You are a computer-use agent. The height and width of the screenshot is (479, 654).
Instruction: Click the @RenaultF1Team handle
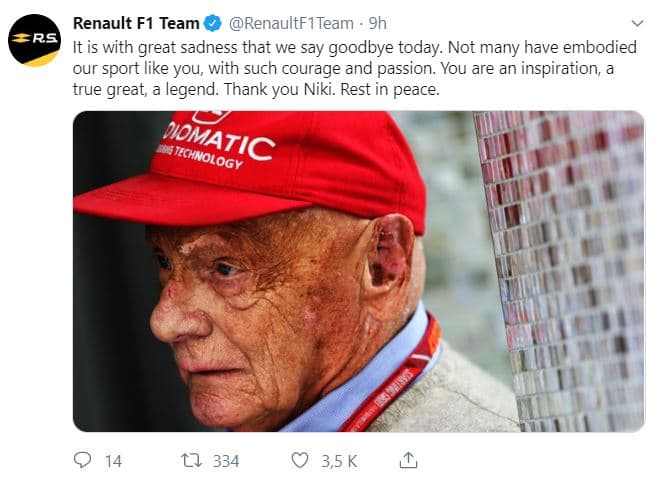pyautogui.click(x=292, y=23)
